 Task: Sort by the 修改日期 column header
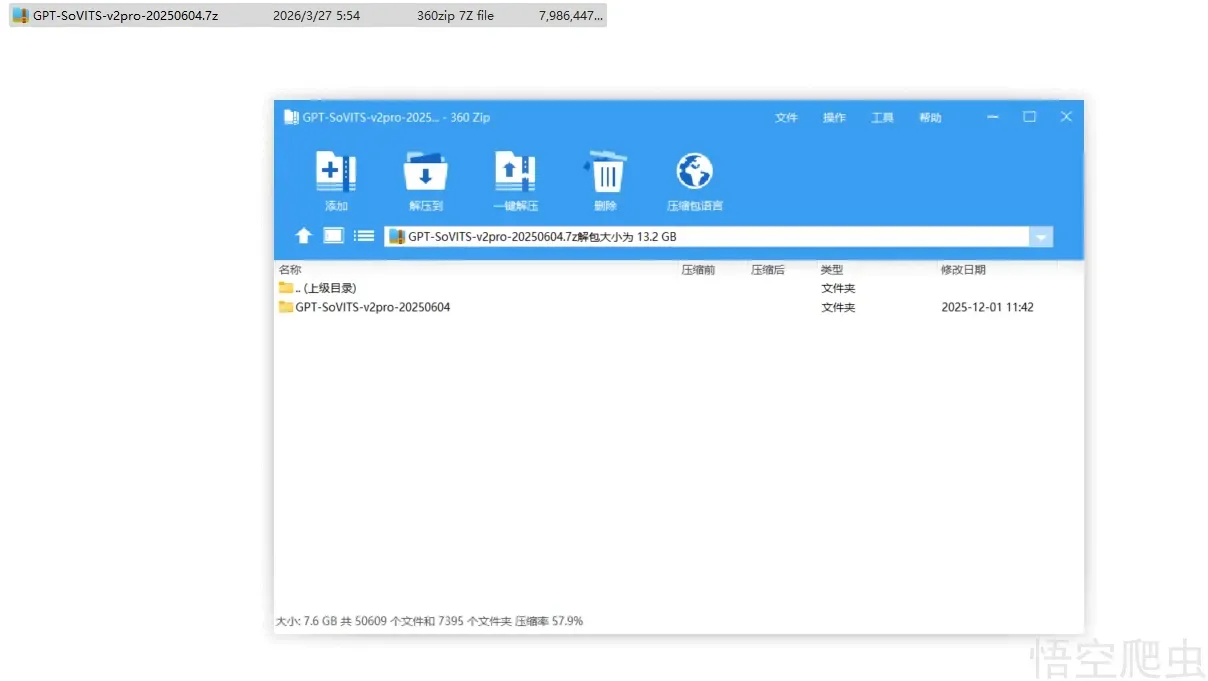click(962, 270)
